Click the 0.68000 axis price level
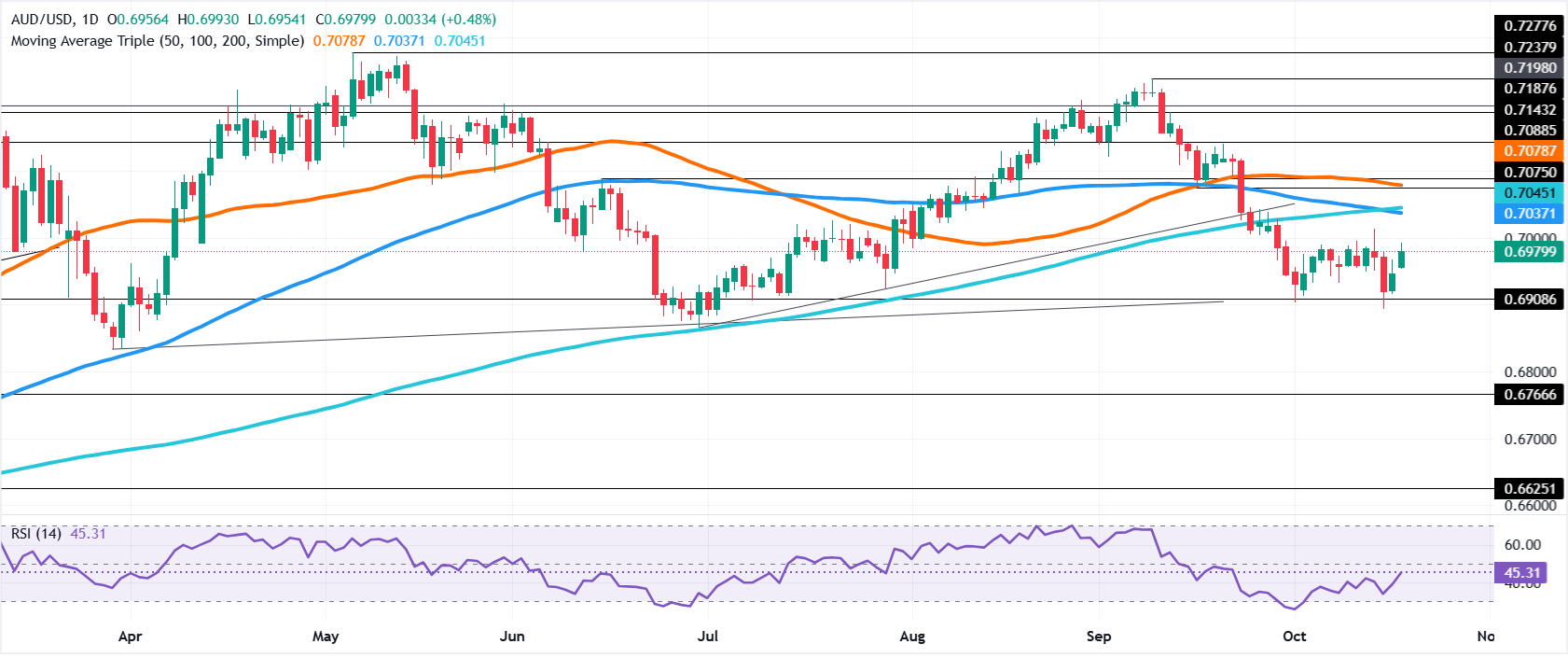Viewport: 1568px width, 658px height. [x=1530, y=372]
